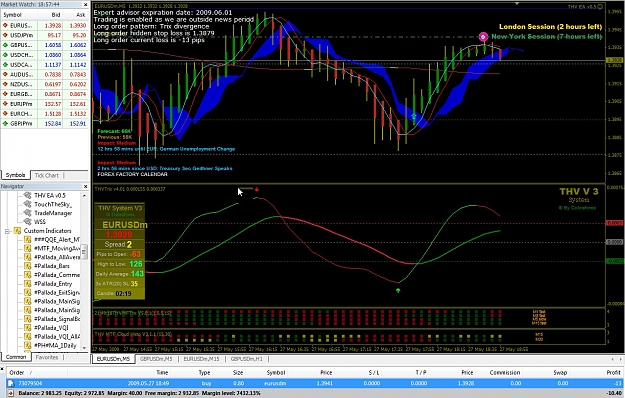The image size is (625, 398).
Task: Click the #Pallada_Entry indicator icon
Action: tap(28, 284)
